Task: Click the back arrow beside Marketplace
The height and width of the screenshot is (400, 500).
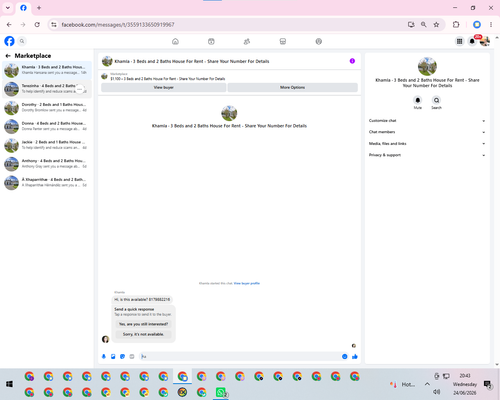Action: 8,56
